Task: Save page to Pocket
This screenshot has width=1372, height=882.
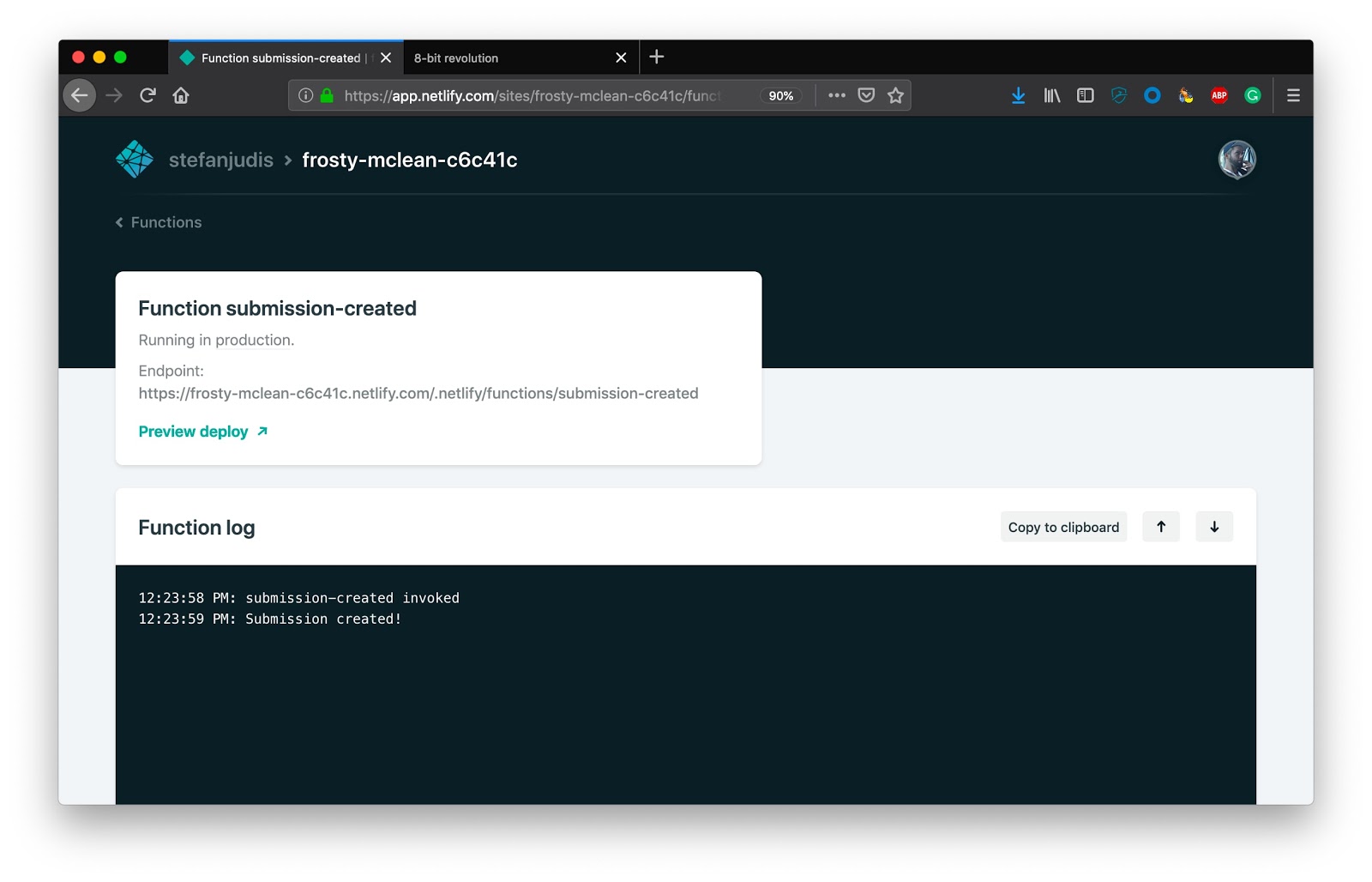Action: pyautogui.click(x=866, y=95)
